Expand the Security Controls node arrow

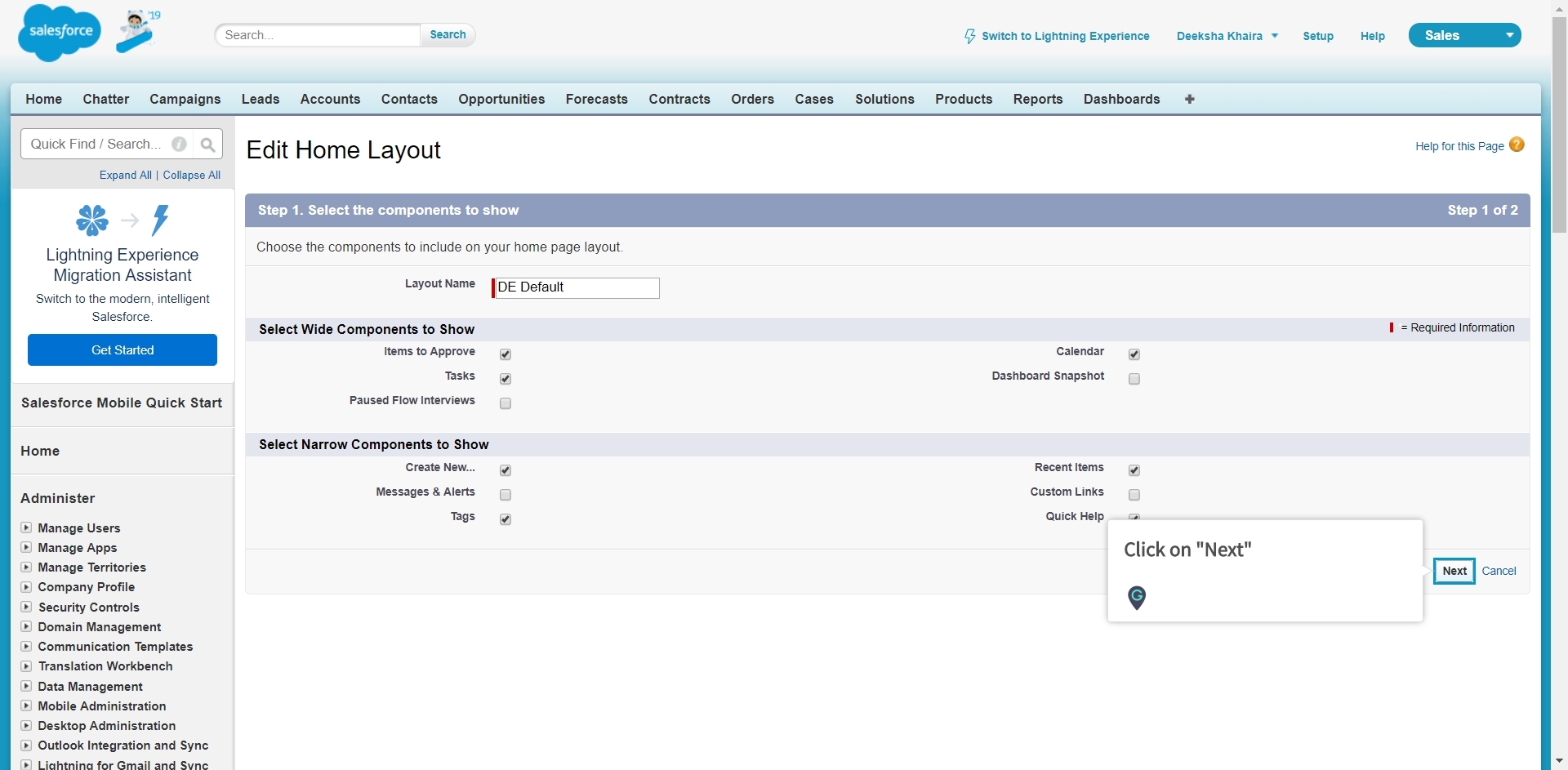26,607
